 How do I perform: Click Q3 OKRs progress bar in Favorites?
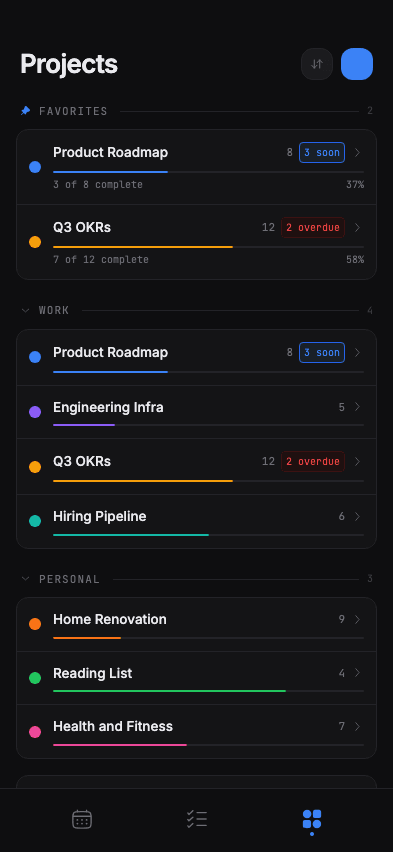coord(208,247)
